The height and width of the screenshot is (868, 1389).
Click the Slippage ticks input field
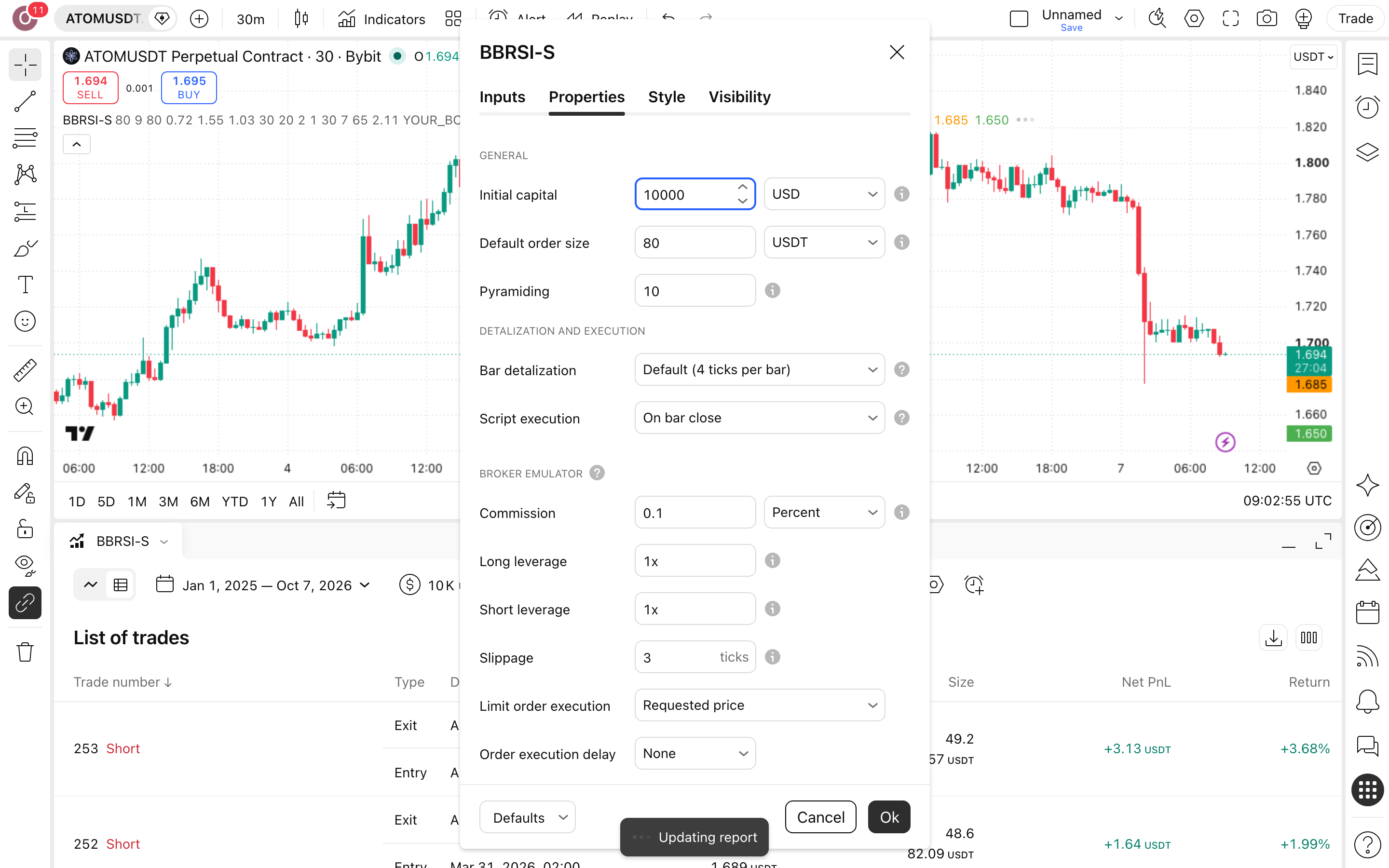pyautogui.click(x=695, y=657)
